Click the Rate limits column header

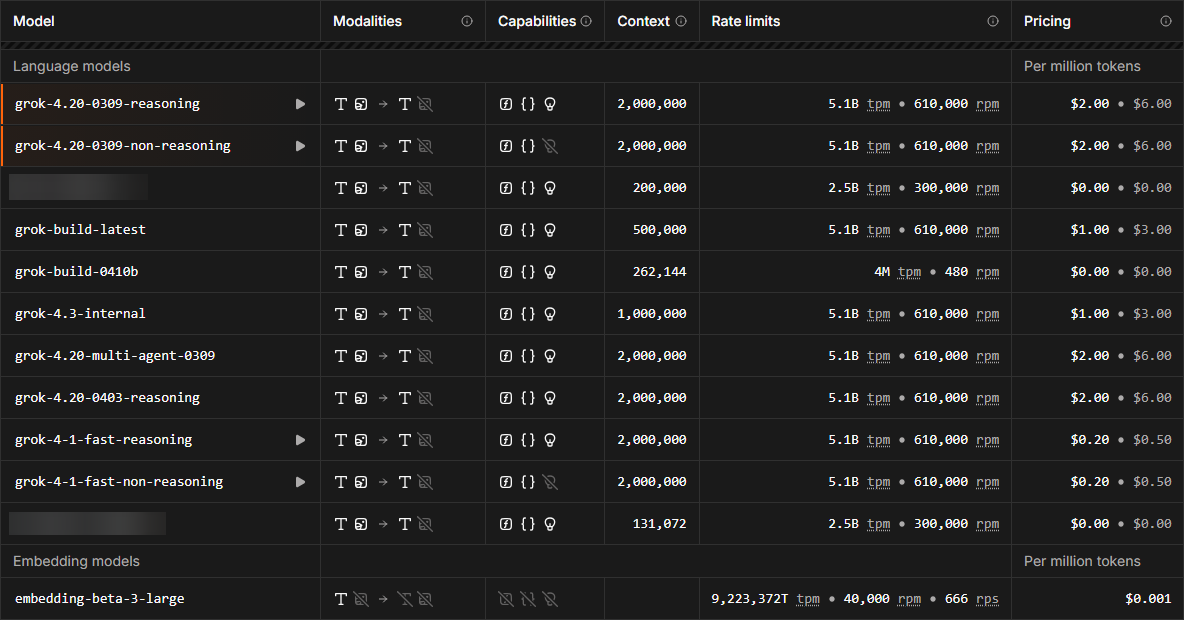[x=745, y=21]
